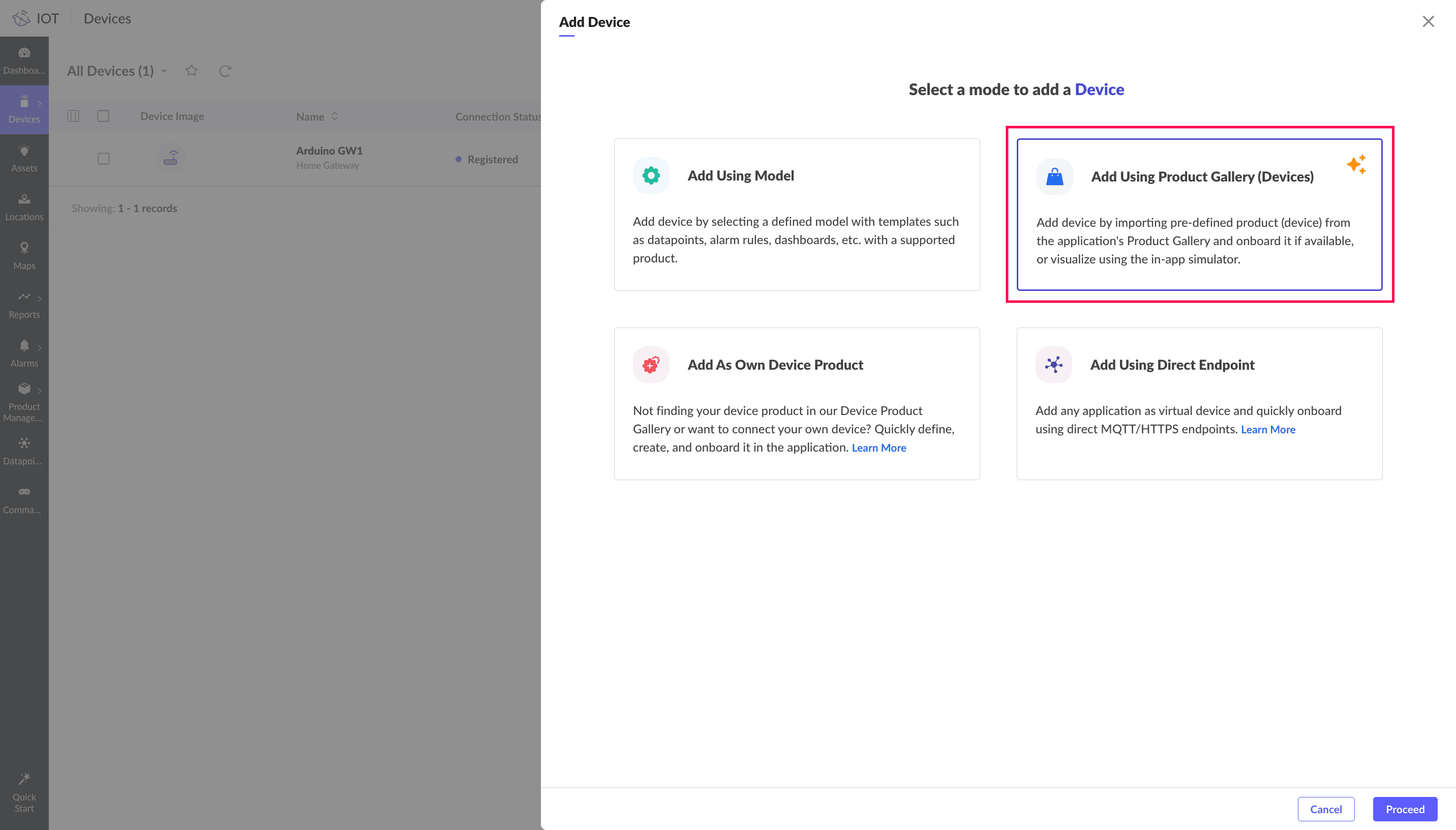Click the Dashboard sidebar icon
The height and width of the screenshot is (830, 1456).
(24, 53)
